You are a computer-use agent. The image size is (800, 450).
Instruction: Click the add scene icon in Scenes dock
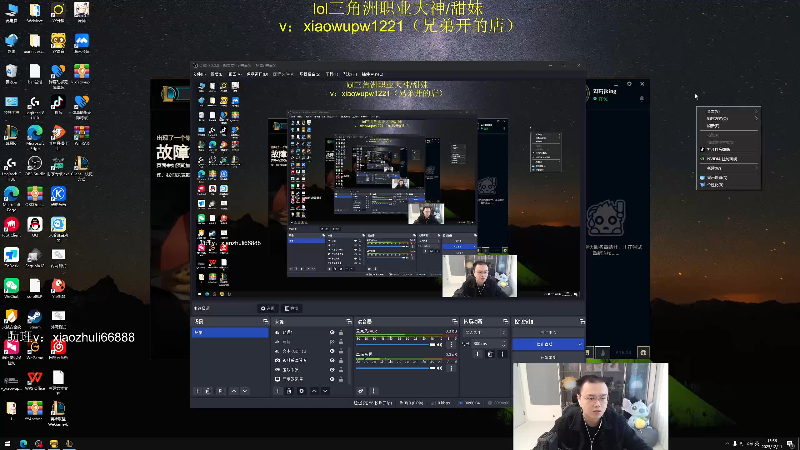pyautogui.click(x=197, y=391)
